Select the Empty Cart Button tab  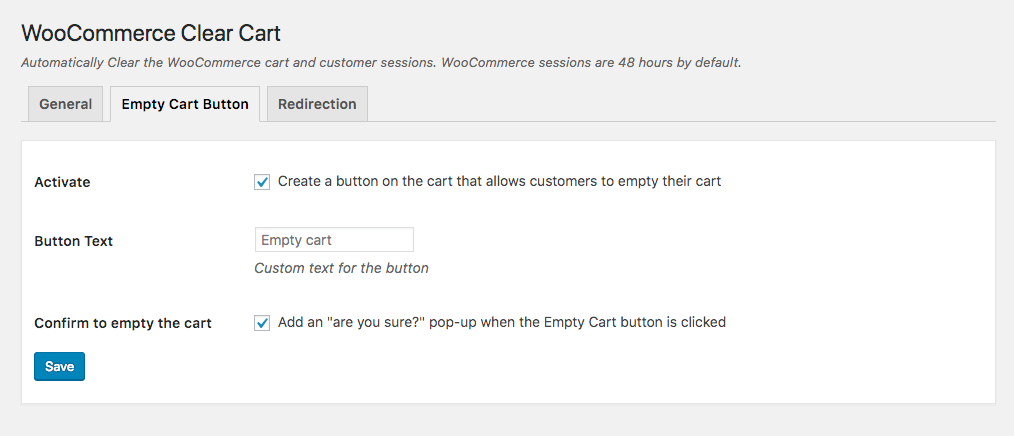click(x=185, y=104)
